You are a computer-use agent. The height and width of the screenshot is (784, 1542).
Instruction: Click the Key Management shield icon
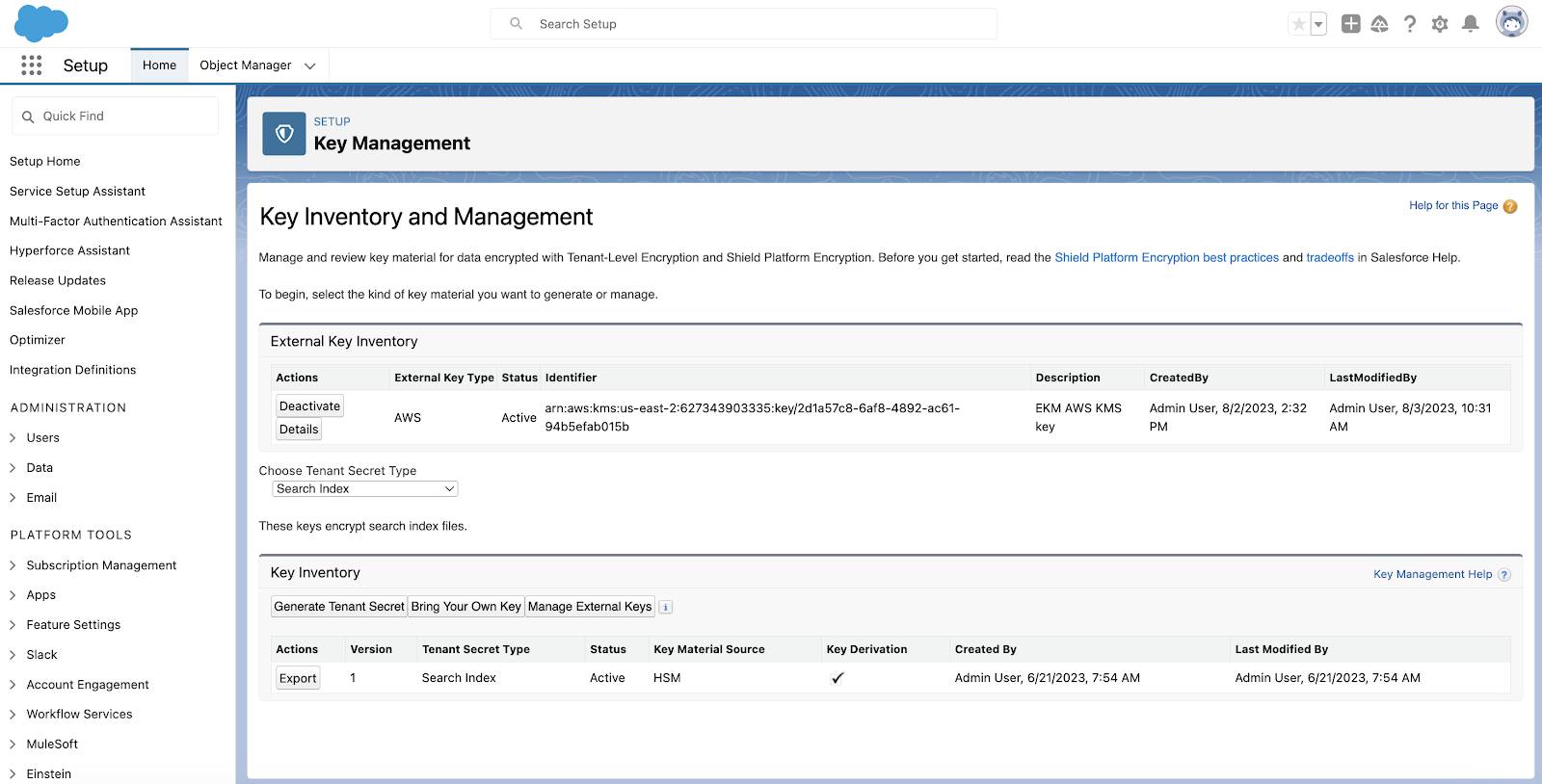pyautogui.click(x=284, y=134)
